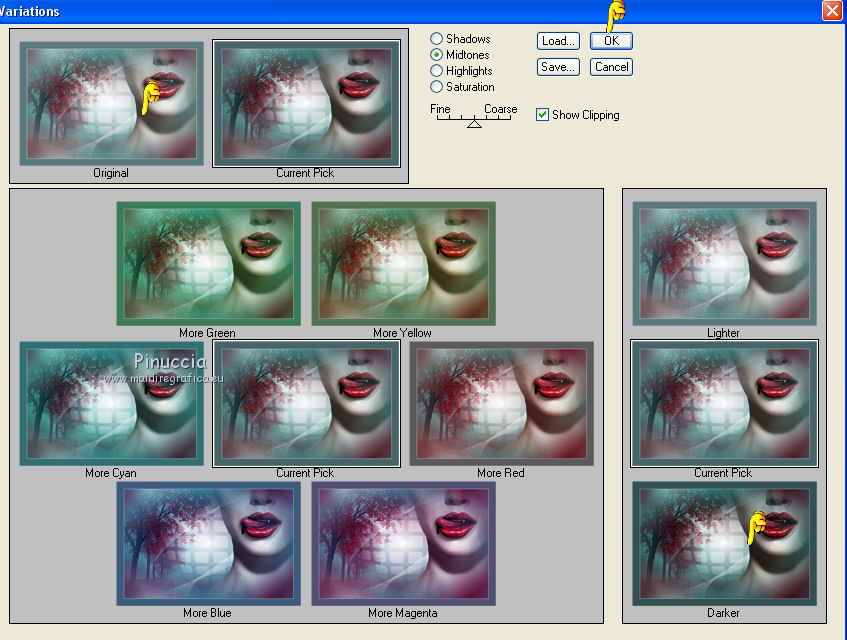The image size is (847, 640).
Task: Close the Variations dialog window
Action: point(832,10)
